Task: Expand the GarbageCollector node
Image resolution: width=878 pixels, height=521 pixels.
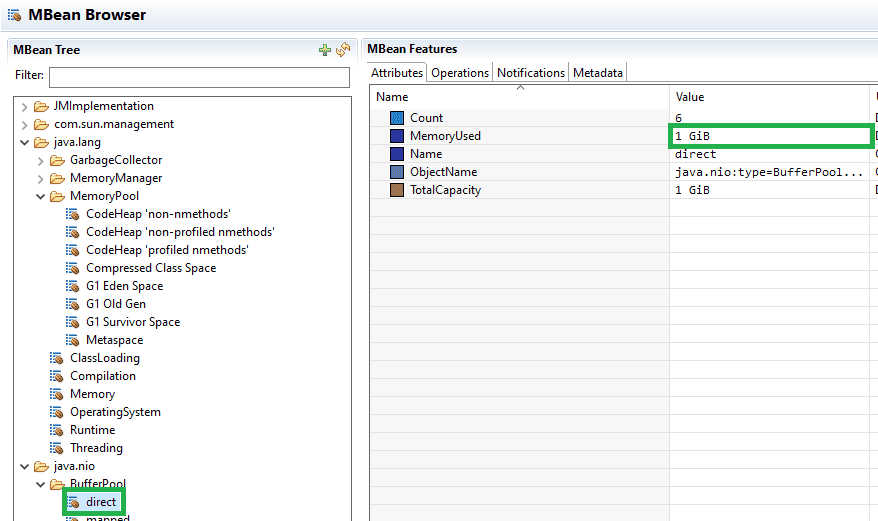Action: coord(40,161)
